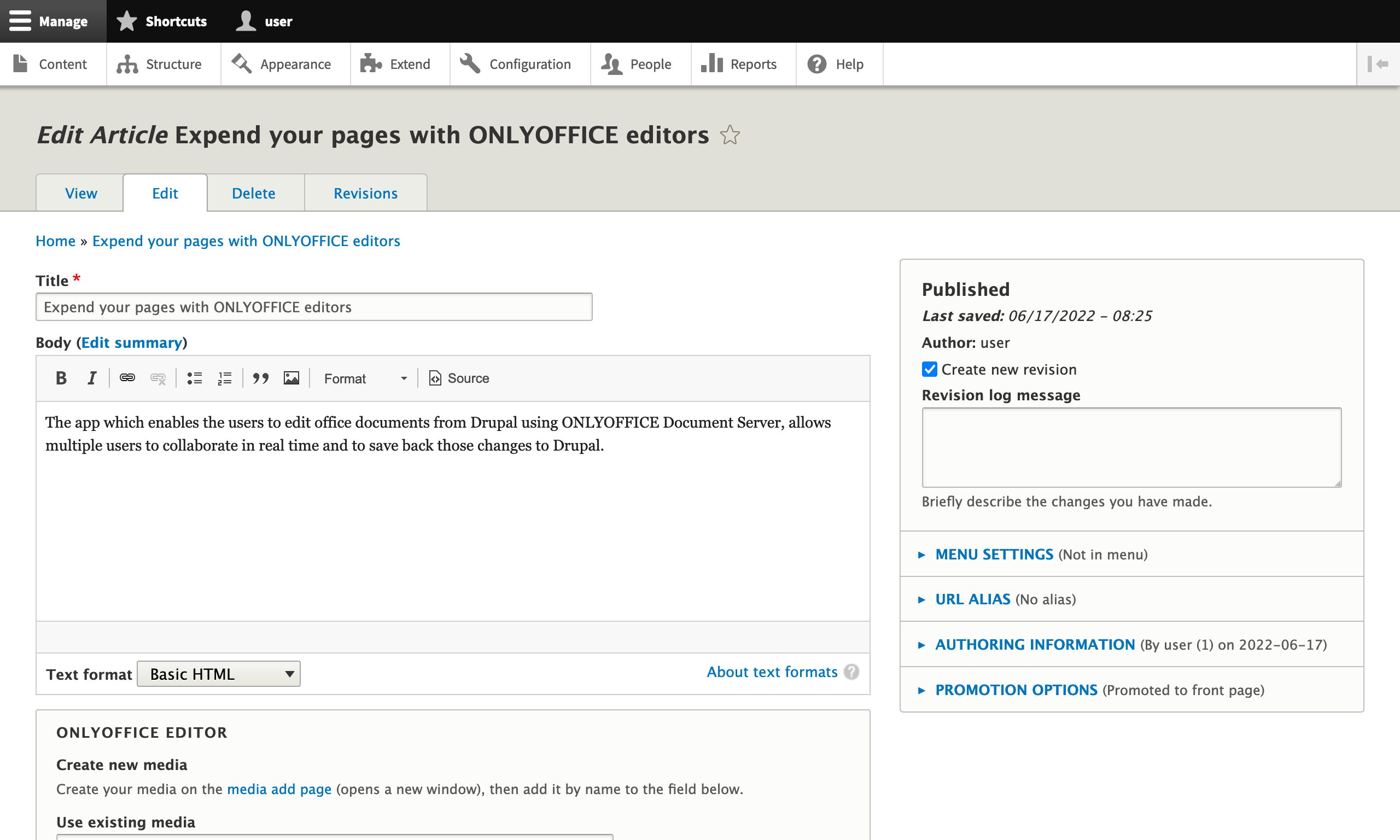Apply italic formatting in the body editor
The image size is (1400, 840).
[x=92, y=378]
